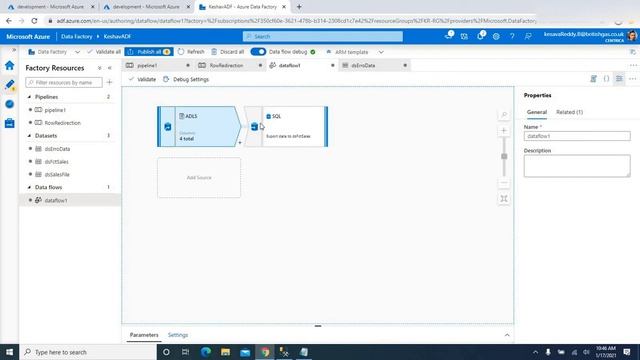640x360 pixels.
Task: Click the fit to screen icon
Action: pyautogui.click(x=504, y=199)
